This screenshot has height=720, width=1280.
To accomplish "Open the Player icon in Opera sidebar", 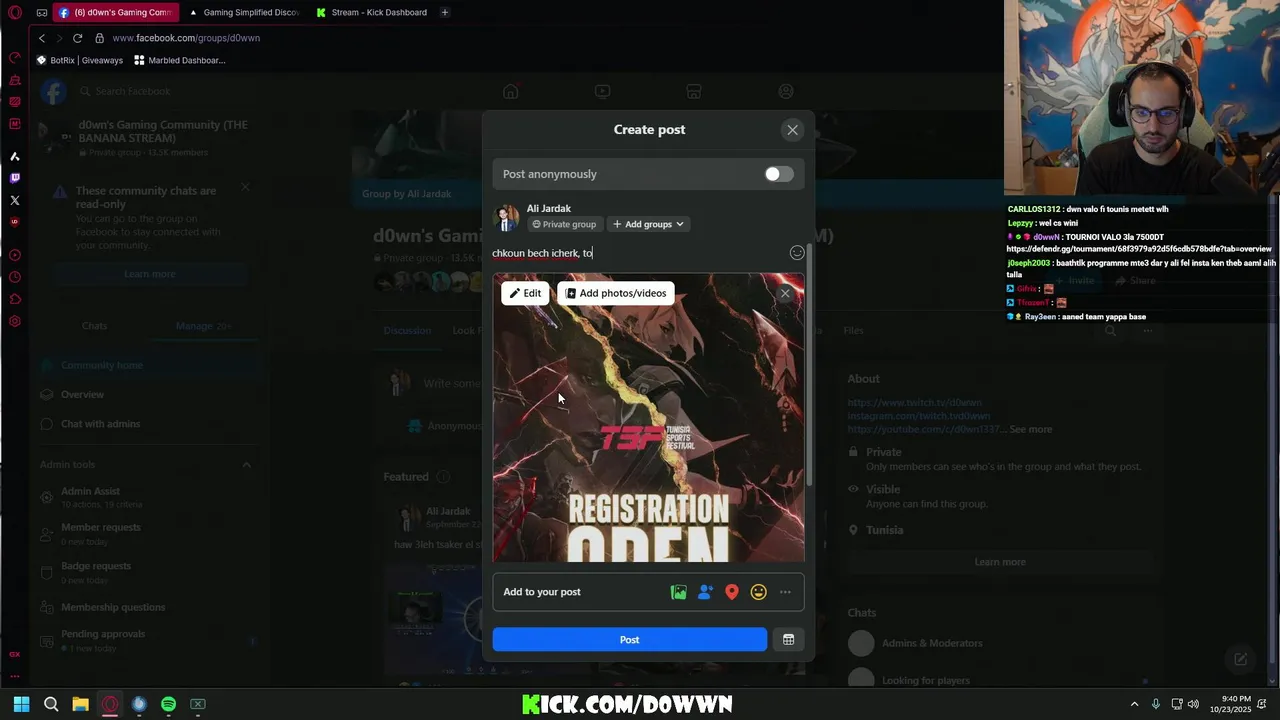I will [15, 255].
